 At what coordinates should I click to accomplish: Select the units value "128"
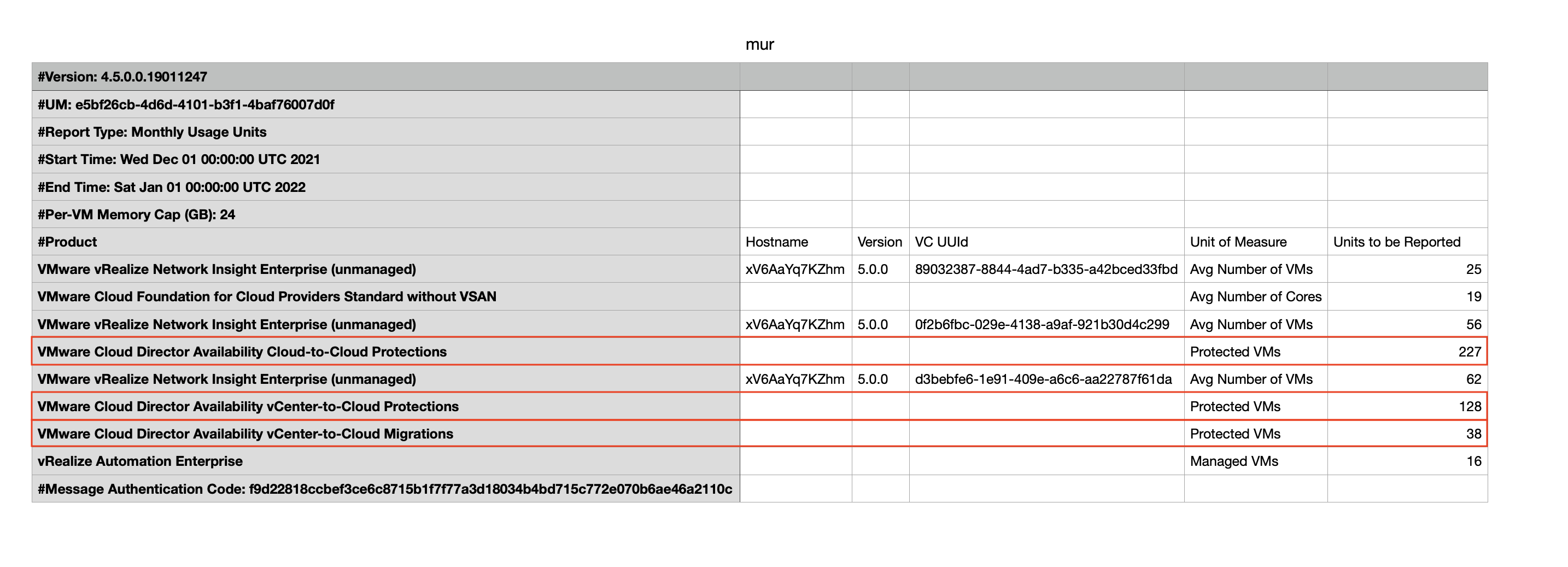1407,406
